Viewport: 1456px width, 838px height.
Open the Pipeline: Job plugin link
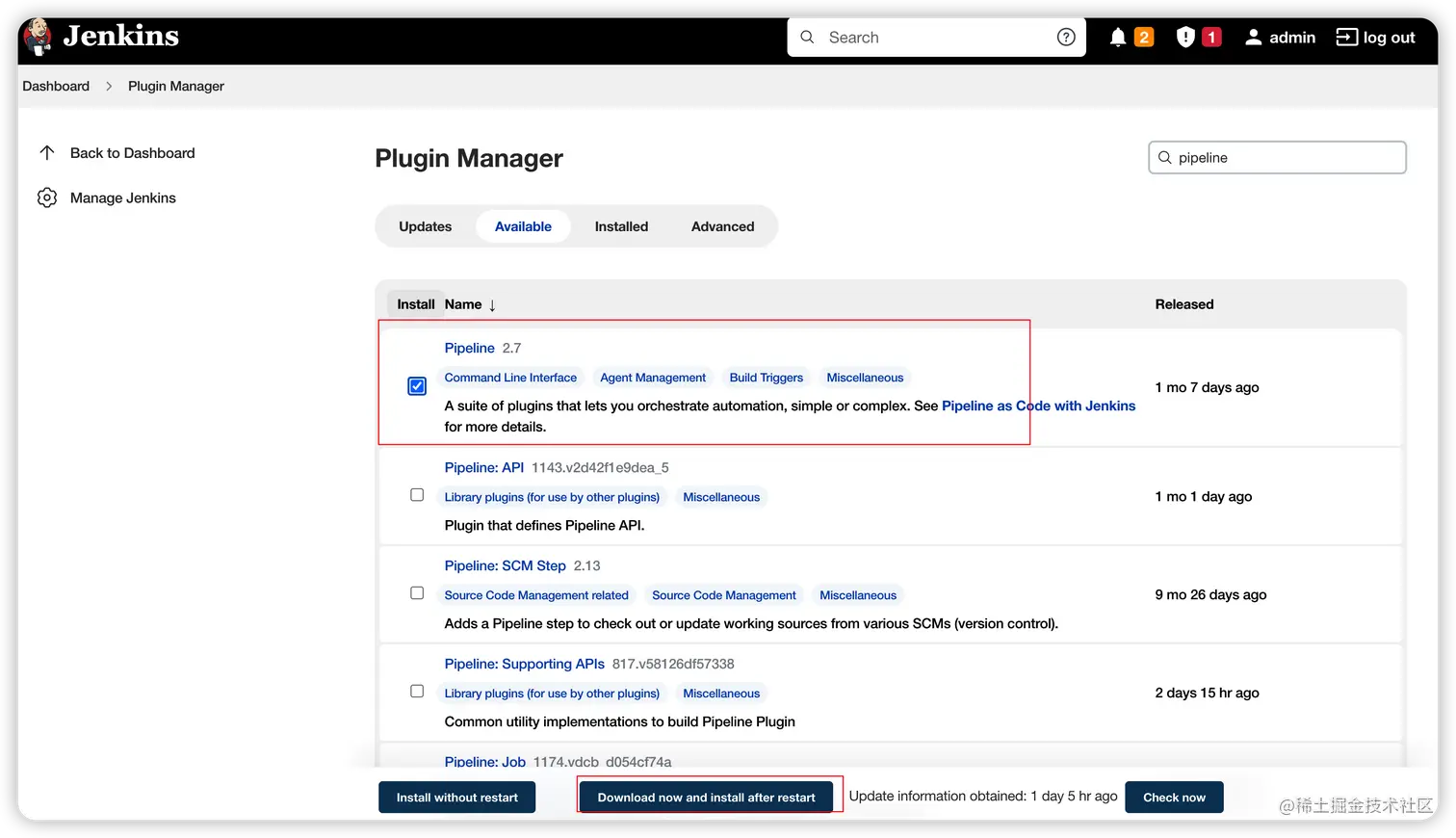tap(485, 762)
